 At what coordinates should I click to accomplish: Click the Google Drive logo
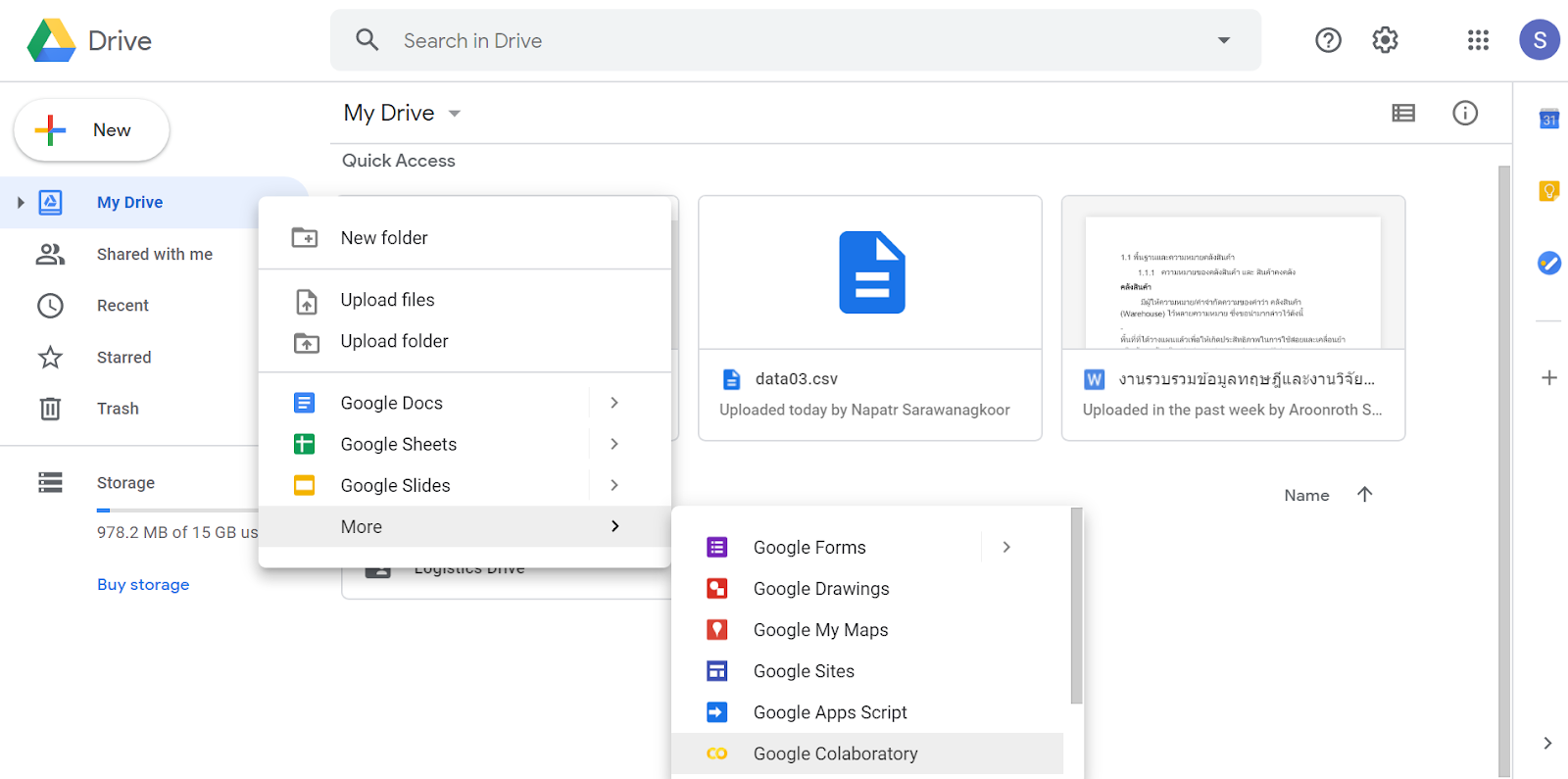click(52, 40)
